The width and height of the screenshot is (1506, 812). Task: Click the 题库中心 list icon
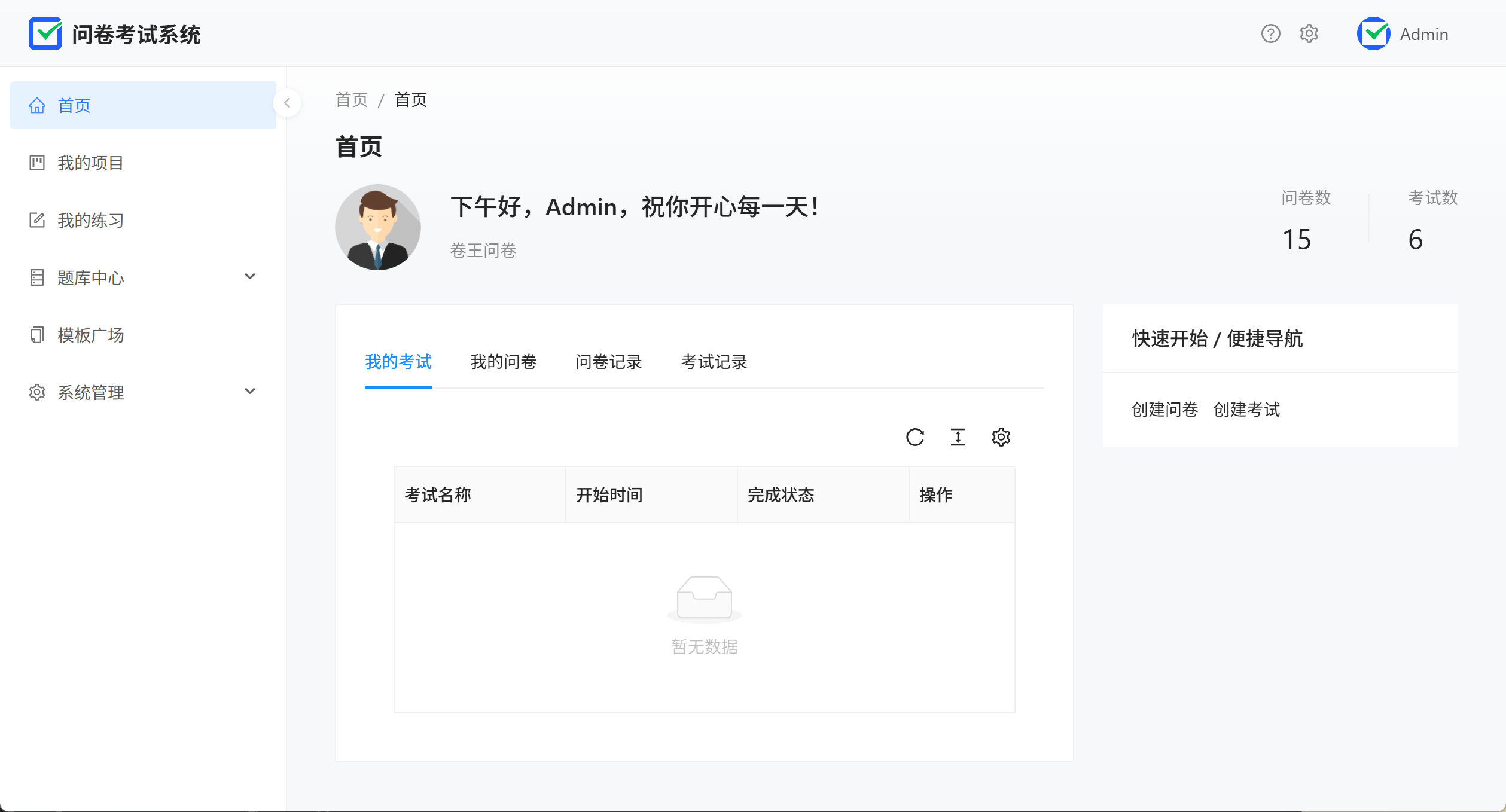pos(37,277)
